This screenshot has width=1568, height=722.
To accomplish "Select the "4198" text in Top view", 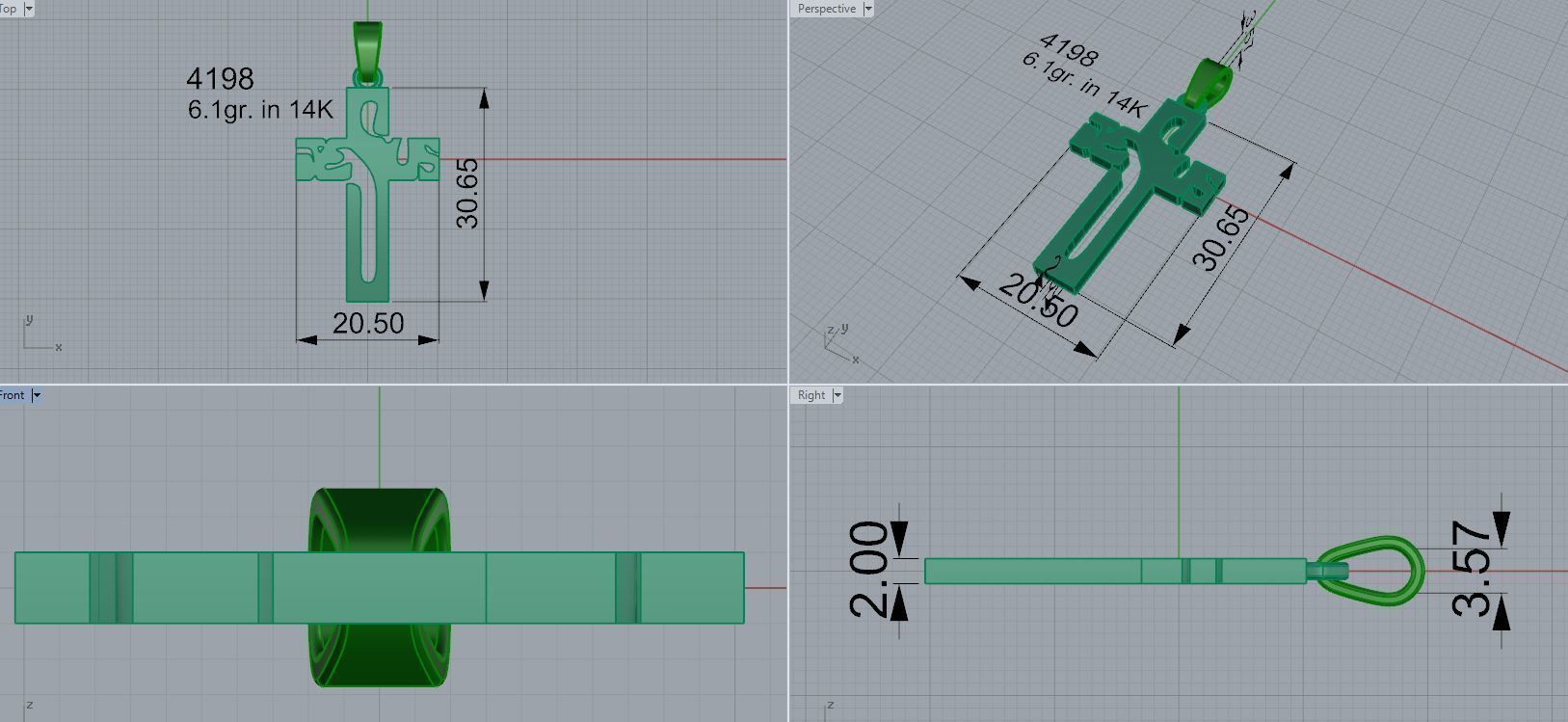I will pyautogui.click(x=220, y=79).
